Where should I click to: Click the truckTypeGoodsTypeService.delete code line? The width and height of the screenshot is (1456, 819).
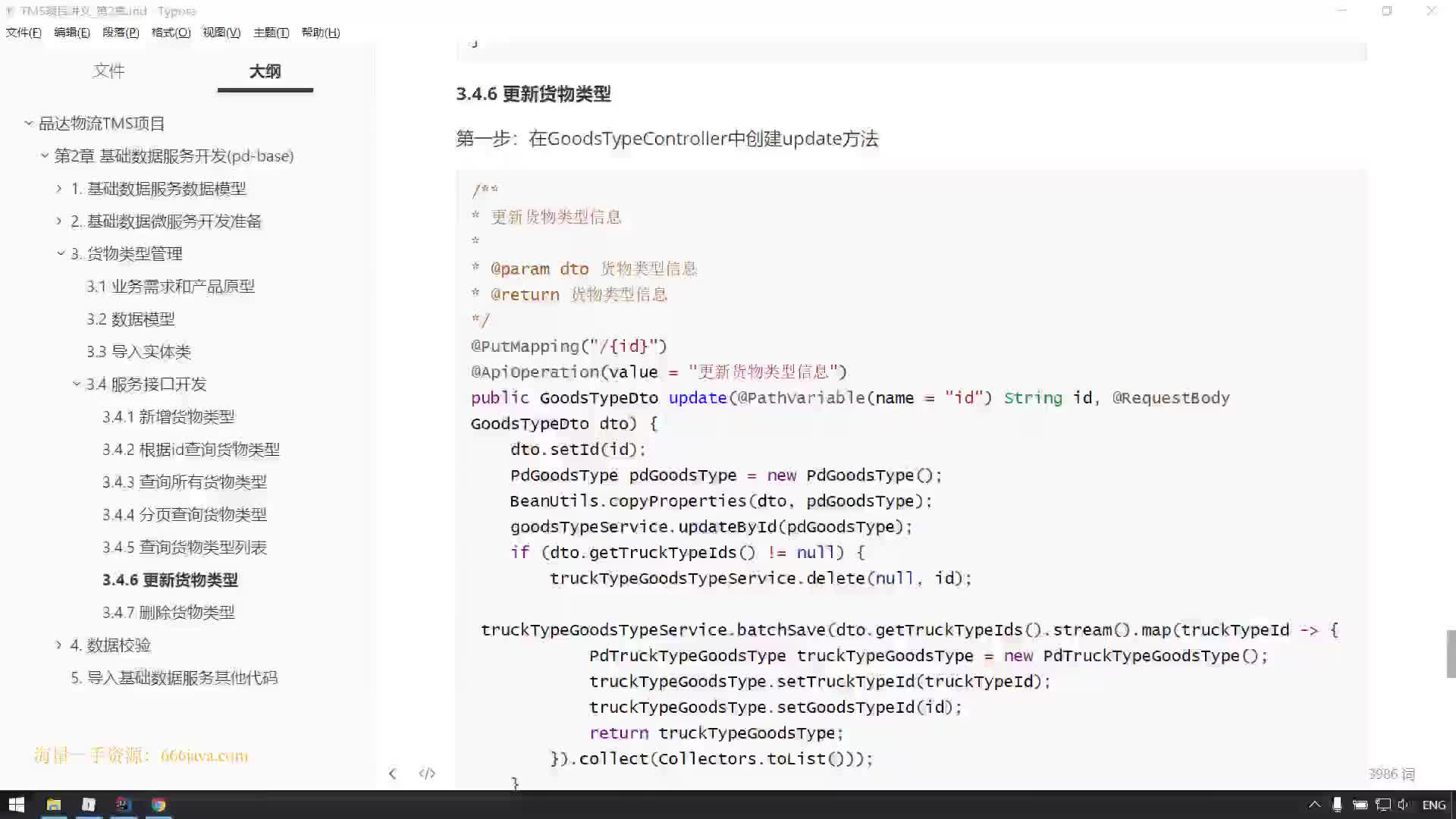tap(760, 578)
